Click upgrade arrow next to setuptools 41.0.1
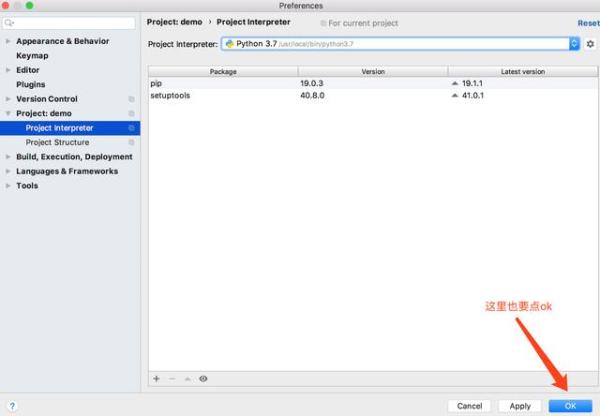The image size is (600, 416). (455, 95)
